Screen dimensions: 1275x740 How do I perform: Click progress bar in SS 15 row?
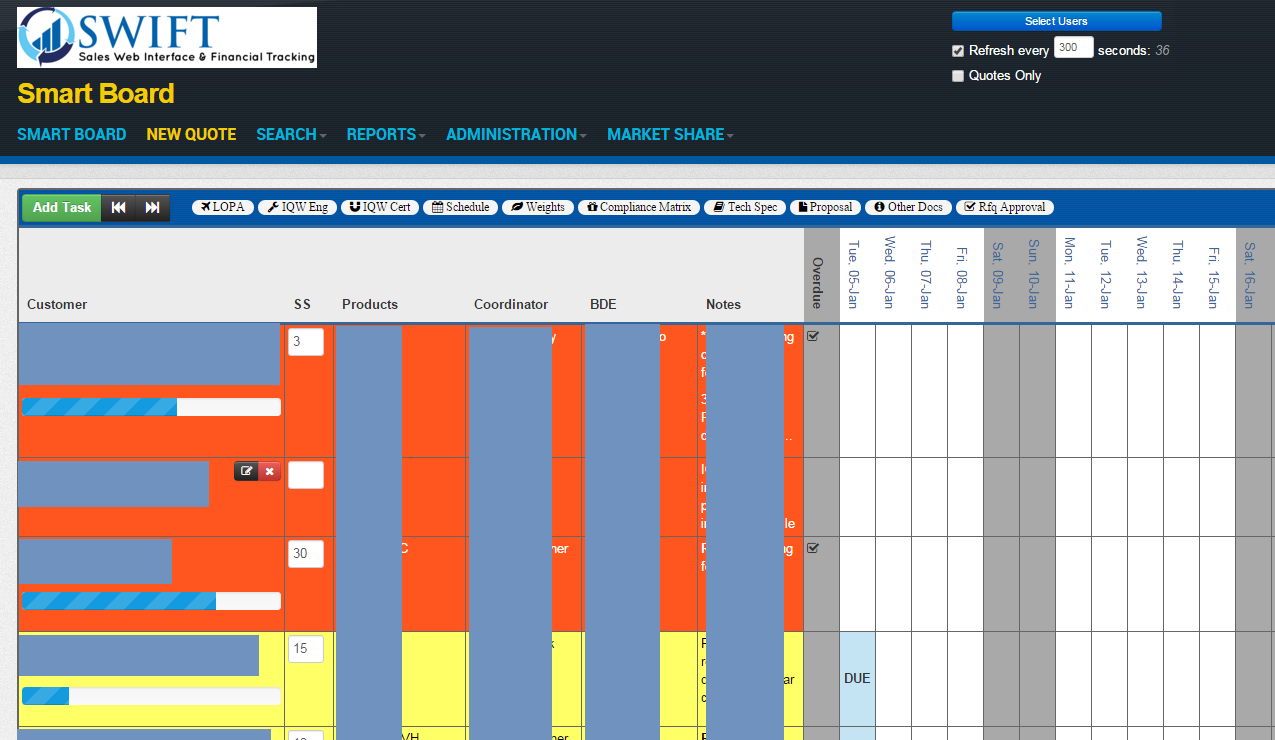[x=151, y=696]
